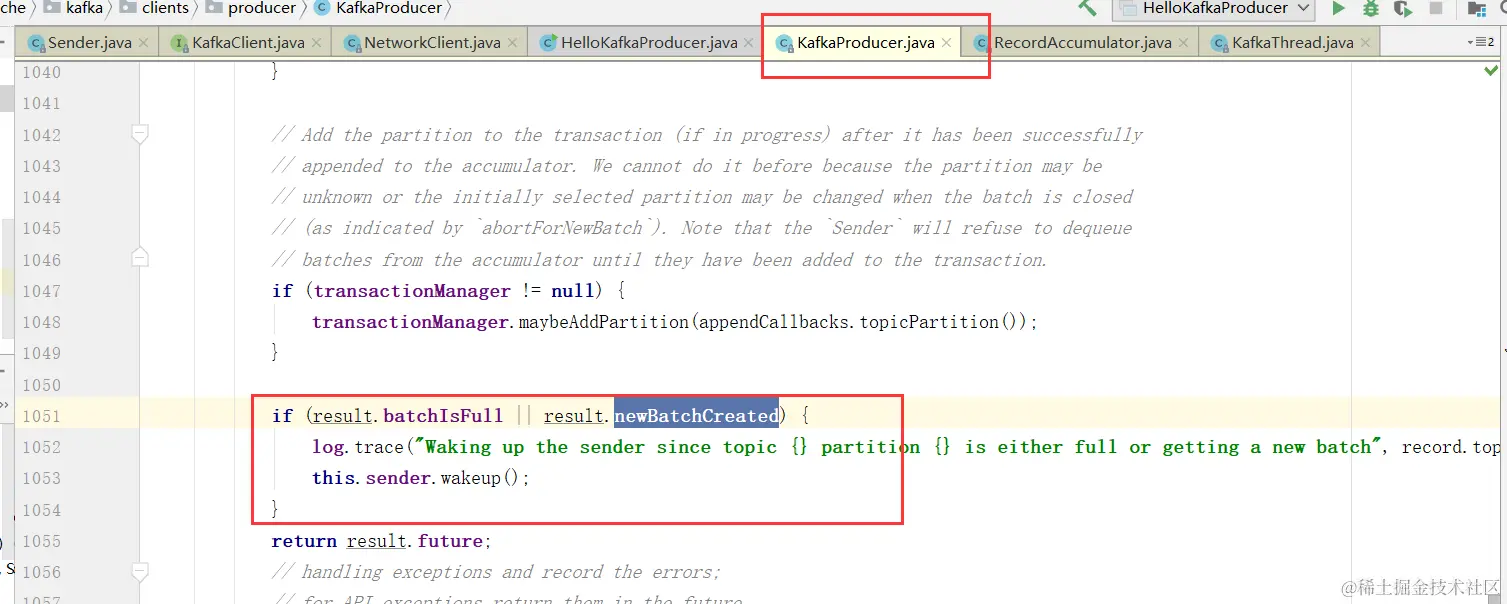Switch to the NetworkClient.java tab
The width and height of the screenshot is (1507, 604).
click(431, 43)
